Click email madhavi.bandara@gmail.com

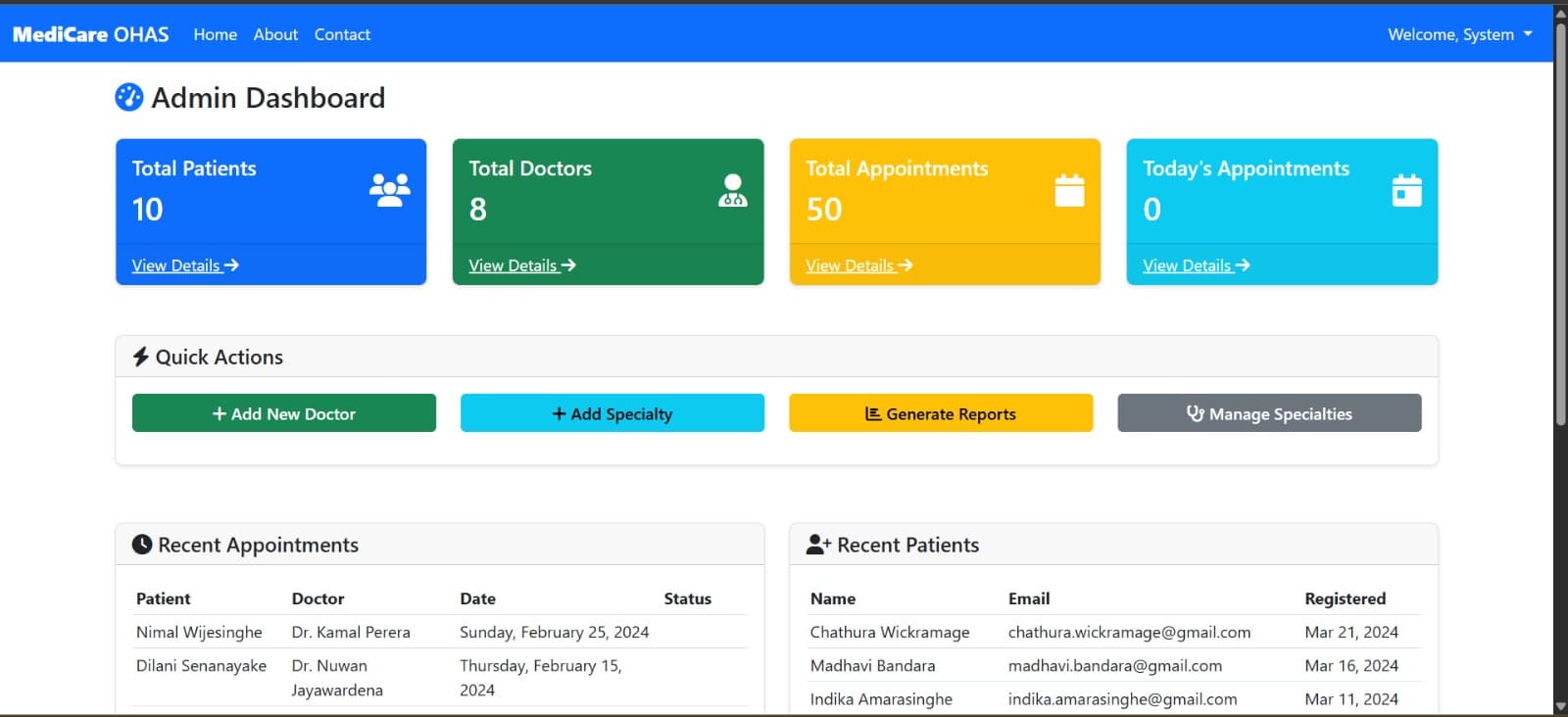tap(1115, 665)
